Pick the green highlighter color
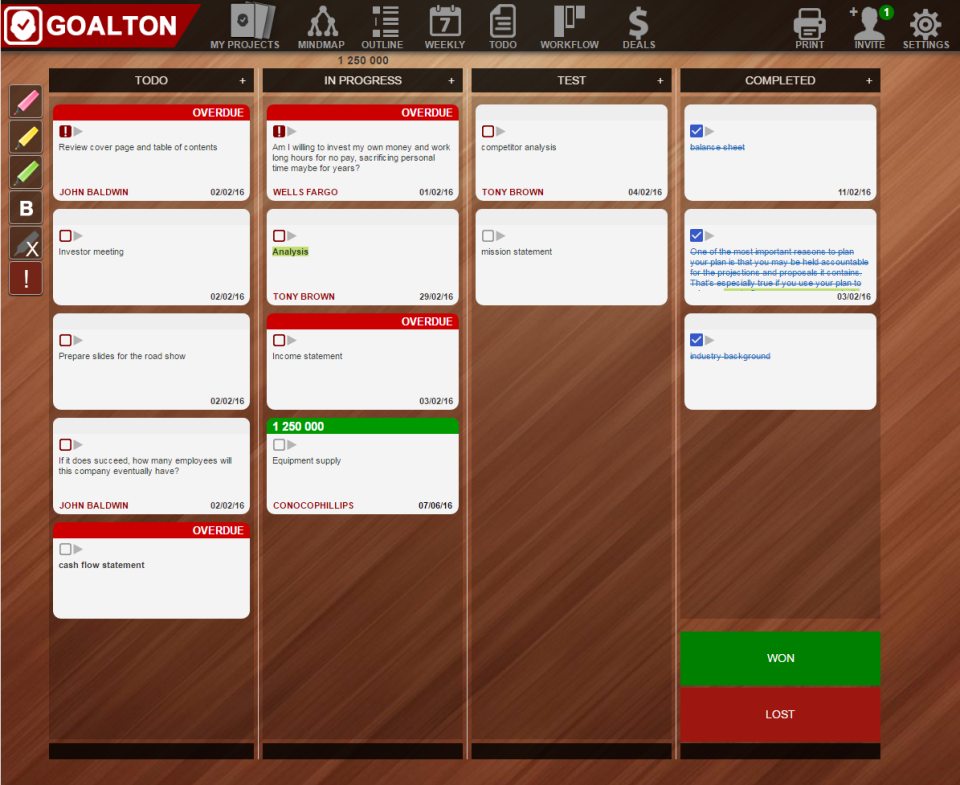Viewport: 960px width, 785px height. tap(25, 172)
